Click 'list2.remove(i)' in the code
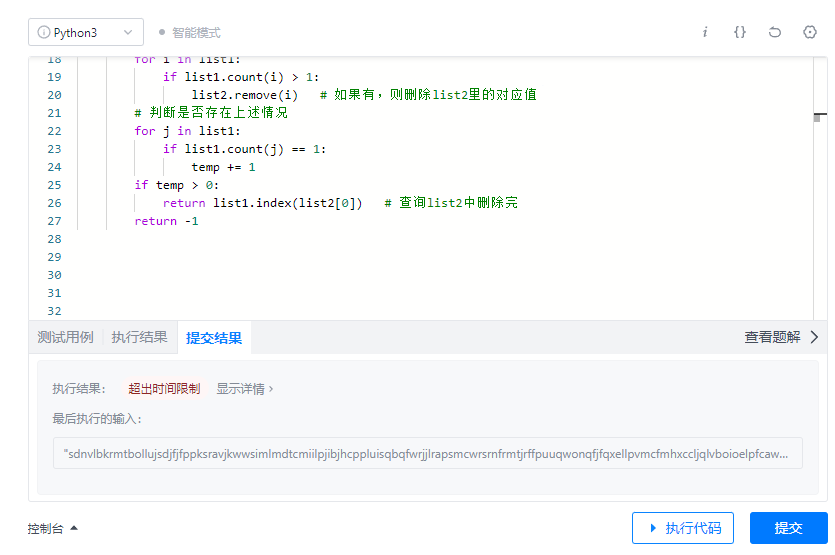This screenshot has height=555, width=835. 244,95
